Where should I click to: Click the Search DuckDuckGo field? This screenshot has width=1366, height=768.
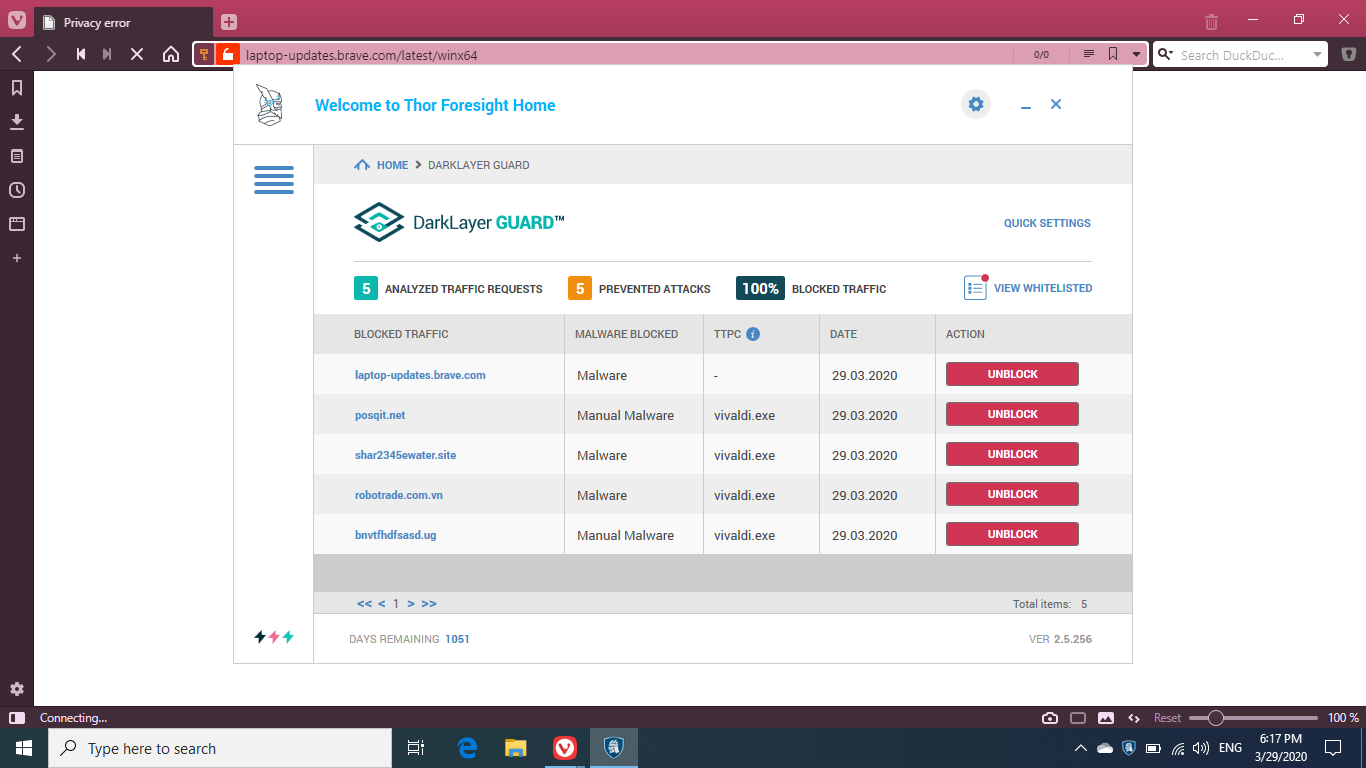1242,55
